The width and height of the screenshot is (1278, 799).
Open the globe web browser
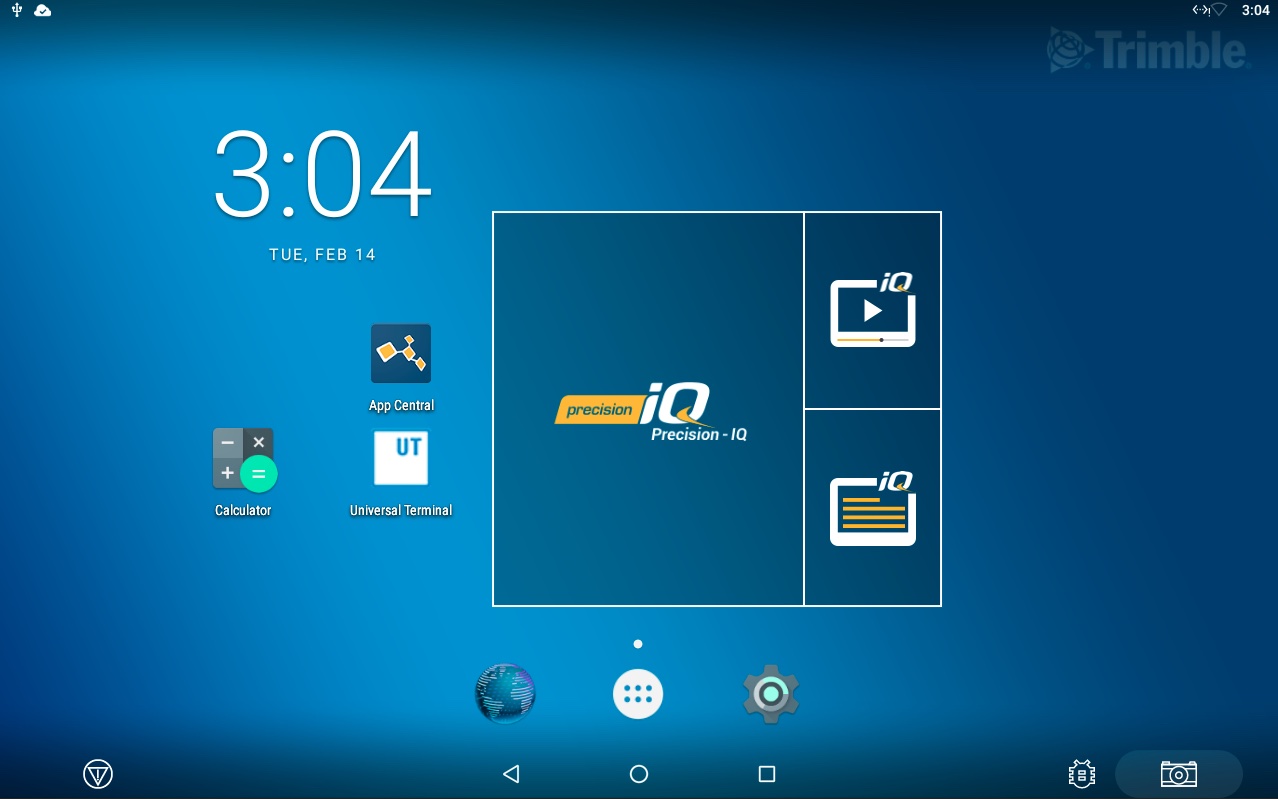click(505, 693)
